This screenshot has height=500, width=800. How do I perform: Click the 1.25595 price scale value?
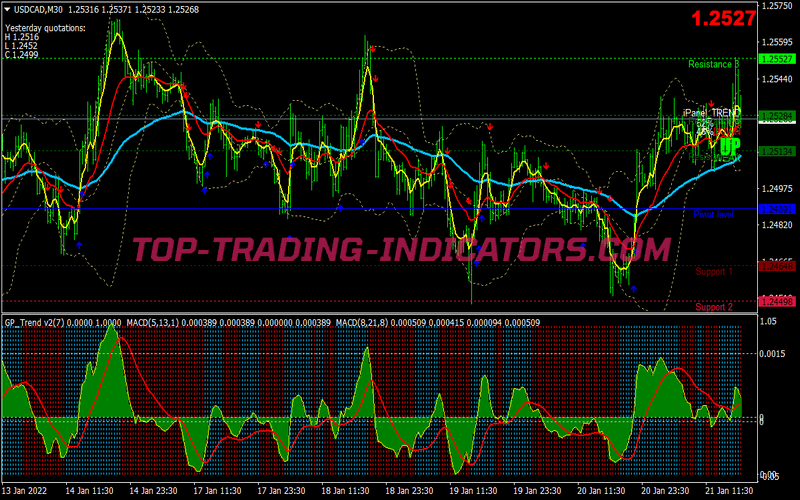pos(777,42)
